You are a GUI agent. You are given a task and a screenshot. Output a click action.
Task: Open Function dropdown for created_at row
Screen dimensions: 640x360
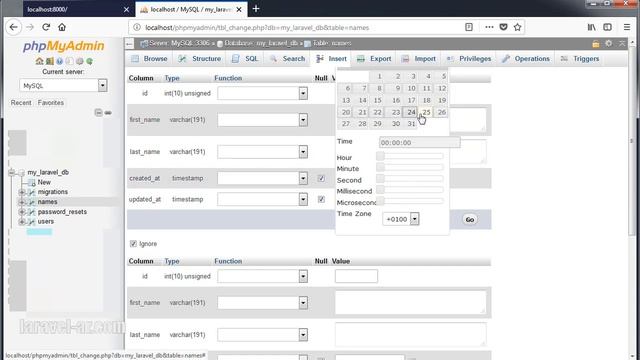[262, 178]
